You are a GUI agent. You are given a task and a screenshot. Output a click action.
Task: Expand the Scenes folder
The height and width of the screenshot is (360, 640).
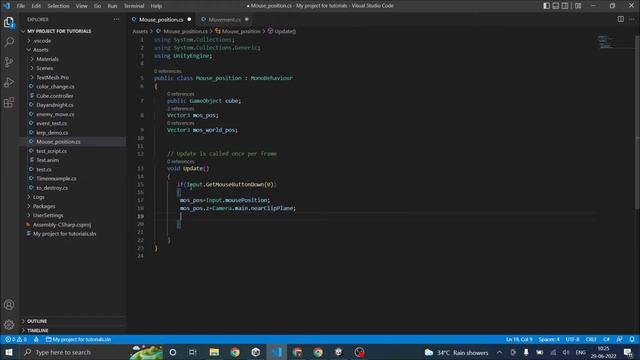pyautogui.click(x=42, y=68)
